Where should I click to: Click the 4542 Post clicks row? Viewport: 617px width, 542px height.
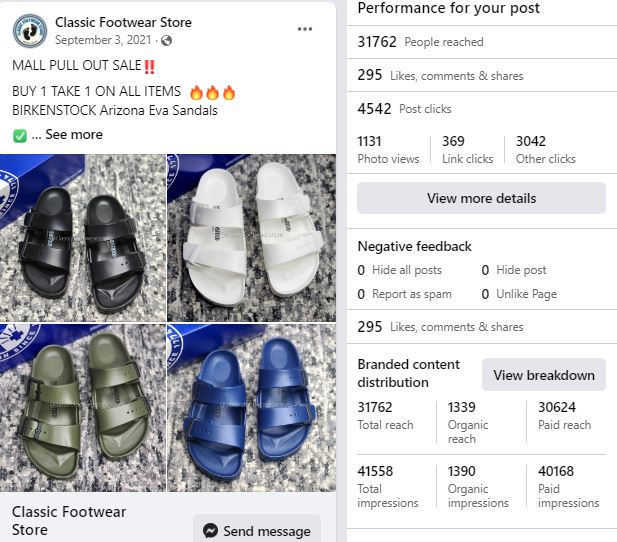pyautogui.click(x=404, y=109)
